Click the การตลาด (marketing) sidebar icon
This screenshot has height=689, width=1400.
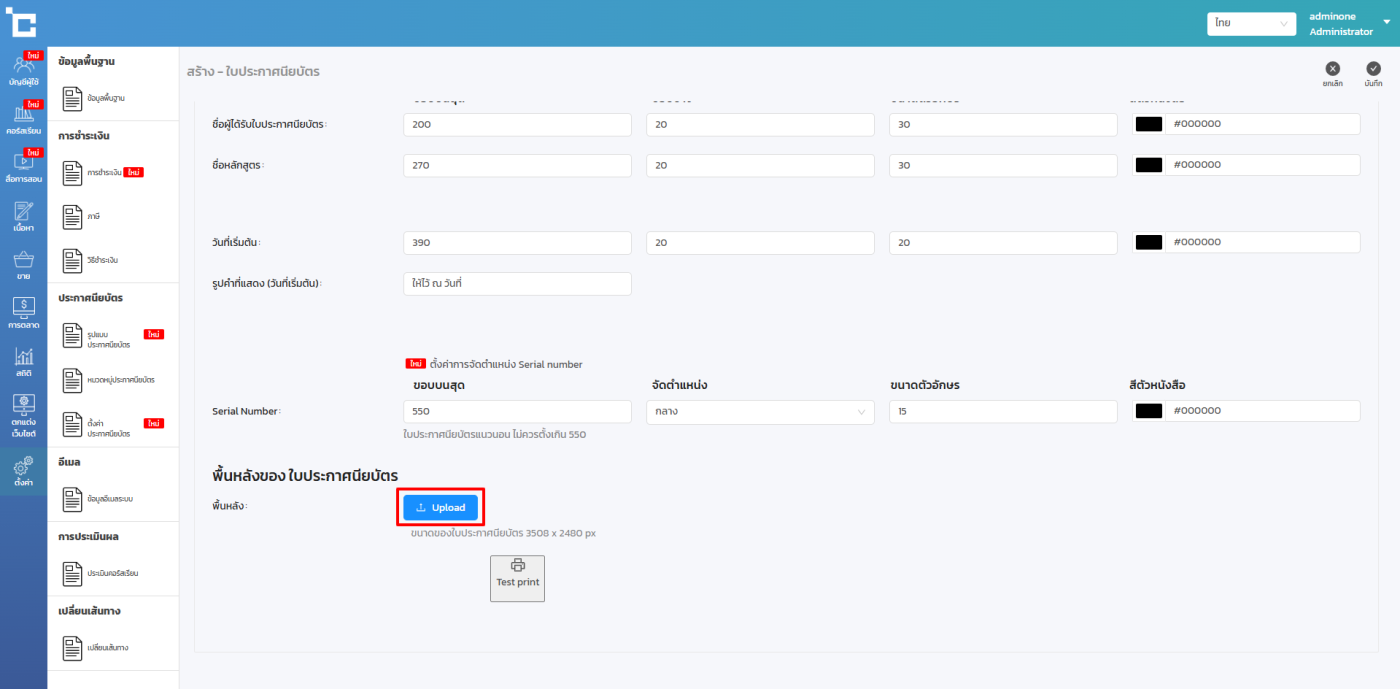point(23,314)
